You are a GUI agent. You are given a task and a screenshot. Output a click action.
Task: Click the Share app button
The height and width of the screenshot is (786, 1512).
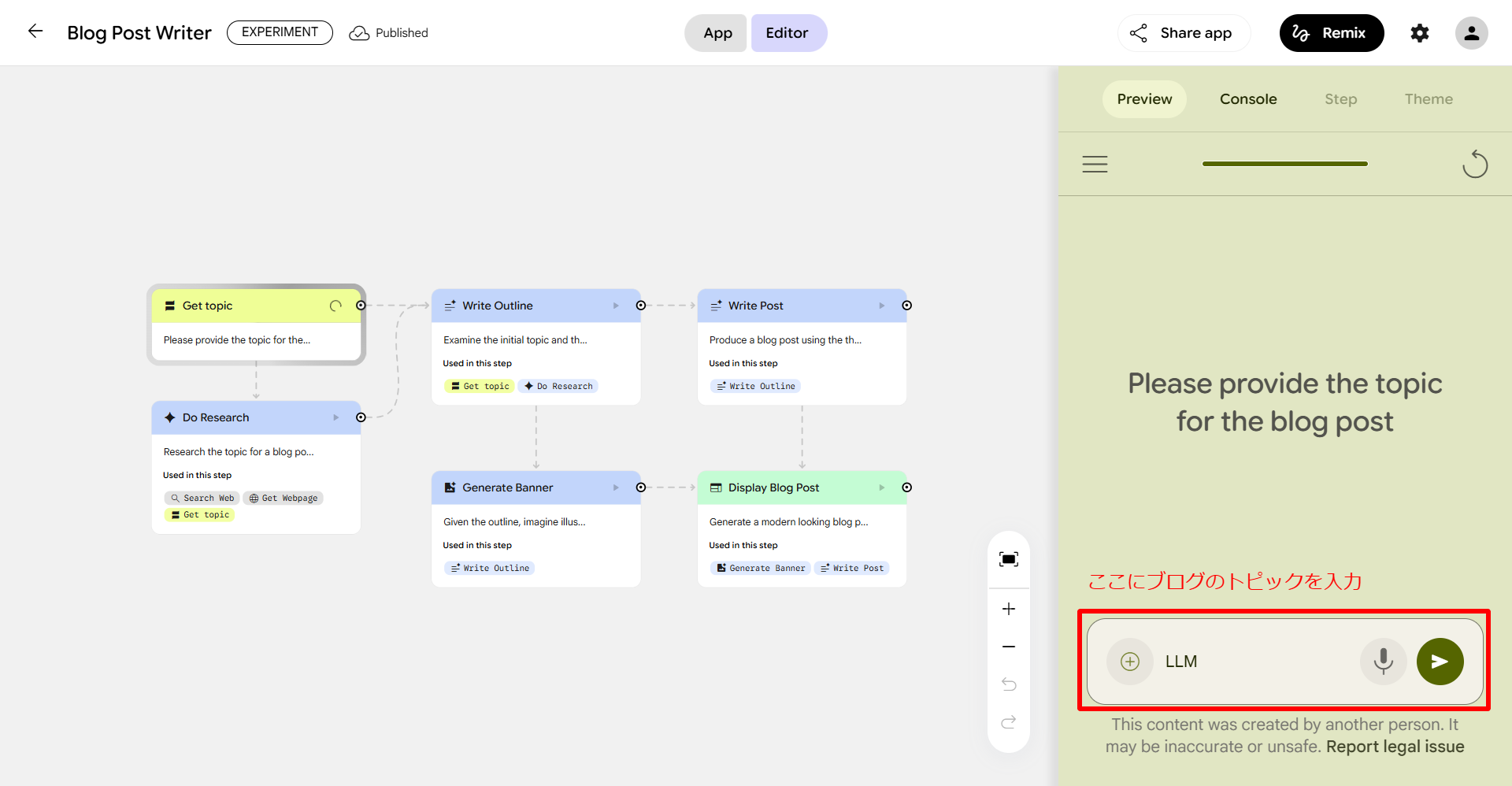pos(1184,33)
